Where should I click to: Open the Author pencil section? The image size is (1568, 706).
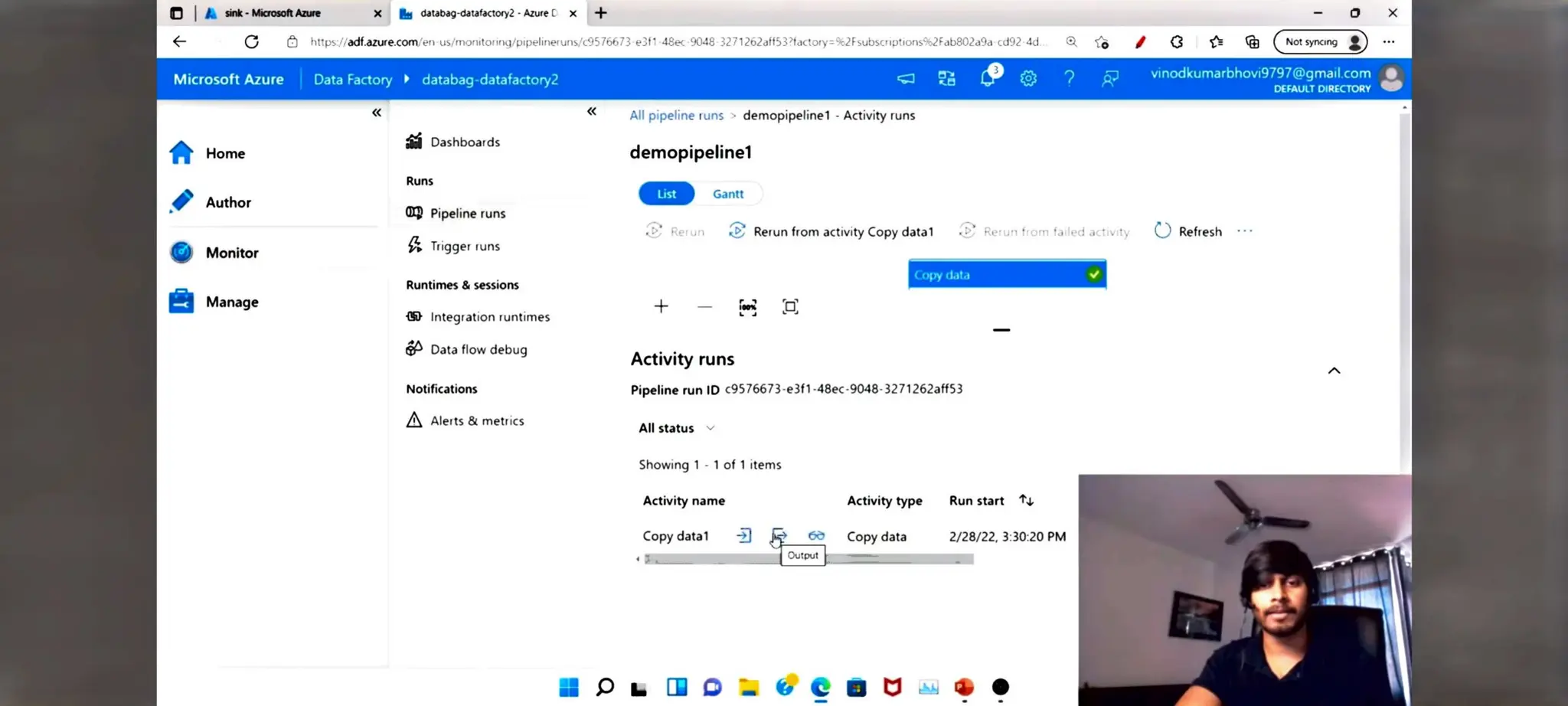tap(211, 202)
